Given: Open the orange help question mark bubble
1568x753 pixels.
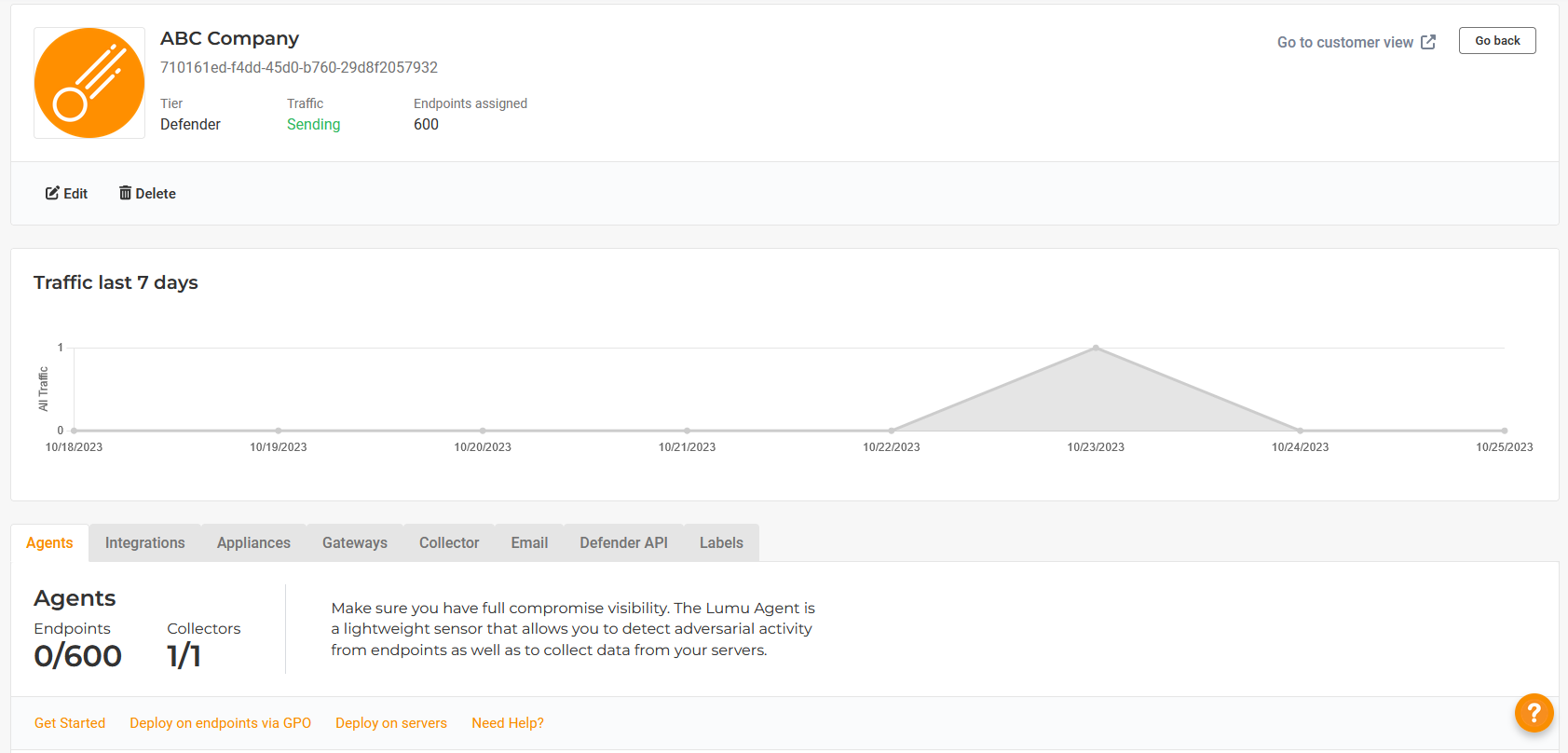Looking at the screenshot, I should point(1534,713).
